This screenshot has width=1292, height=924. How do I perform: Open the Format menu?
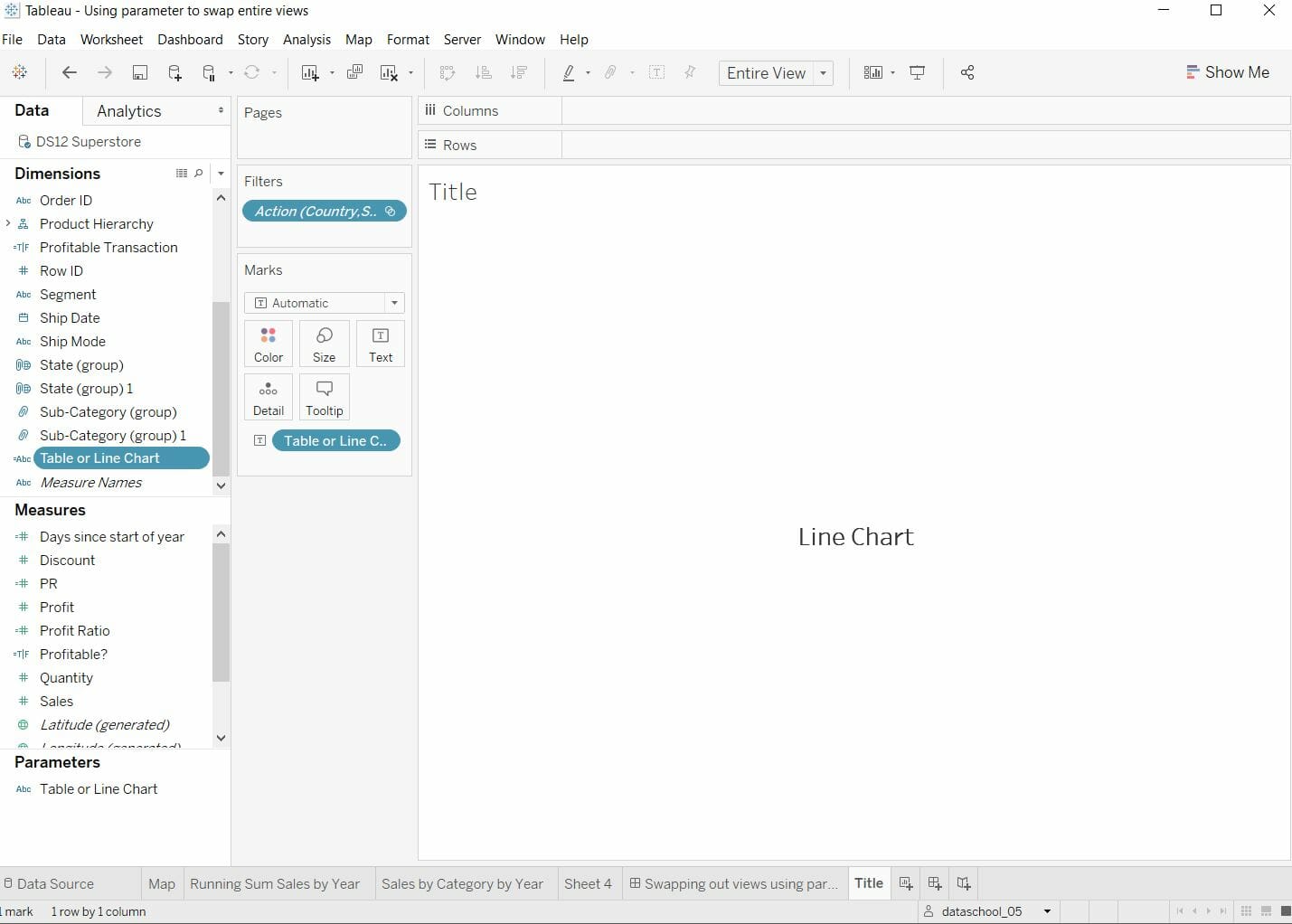[408, 40]
